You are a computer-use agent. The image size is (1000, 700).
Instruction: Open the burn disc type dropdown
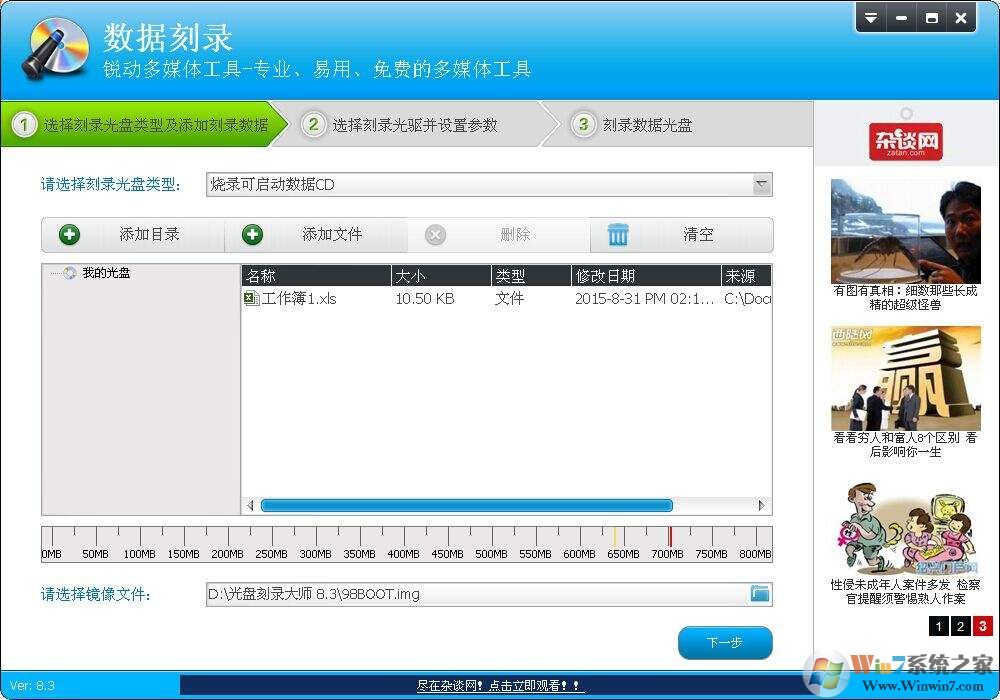[763, 184]
